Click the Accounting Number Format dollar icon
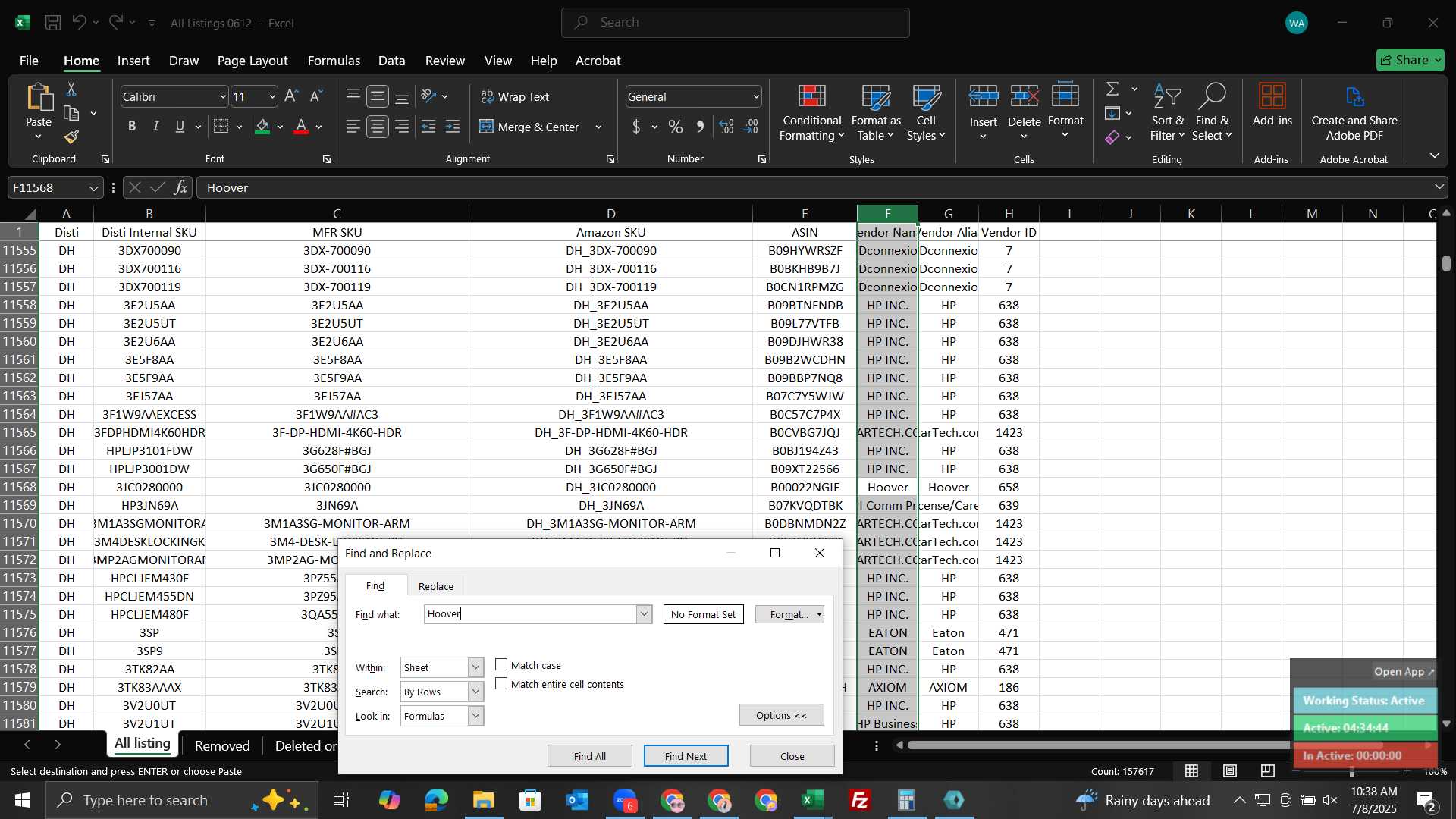This screenshot has height=819, width=1456. [x=636, y=127]
